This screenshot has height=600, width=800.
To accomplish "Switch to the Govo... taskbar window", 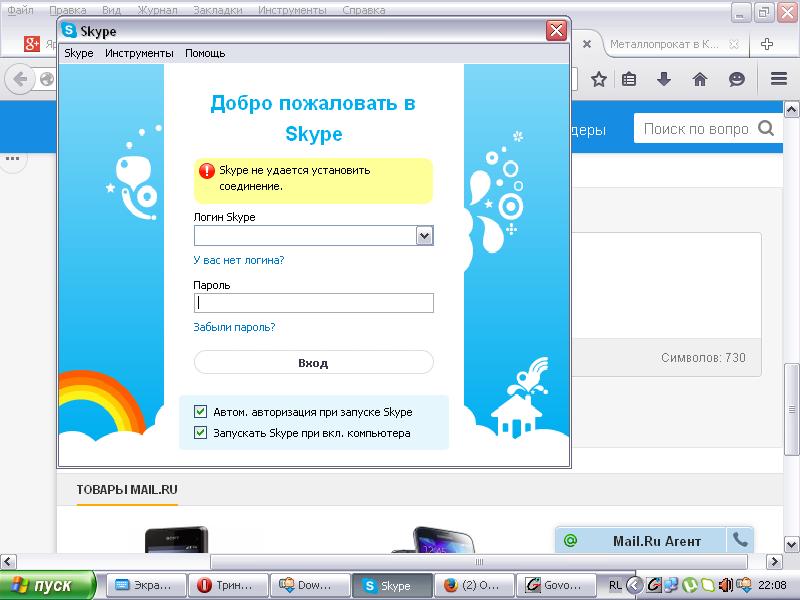I will click(x=556, y=585).
